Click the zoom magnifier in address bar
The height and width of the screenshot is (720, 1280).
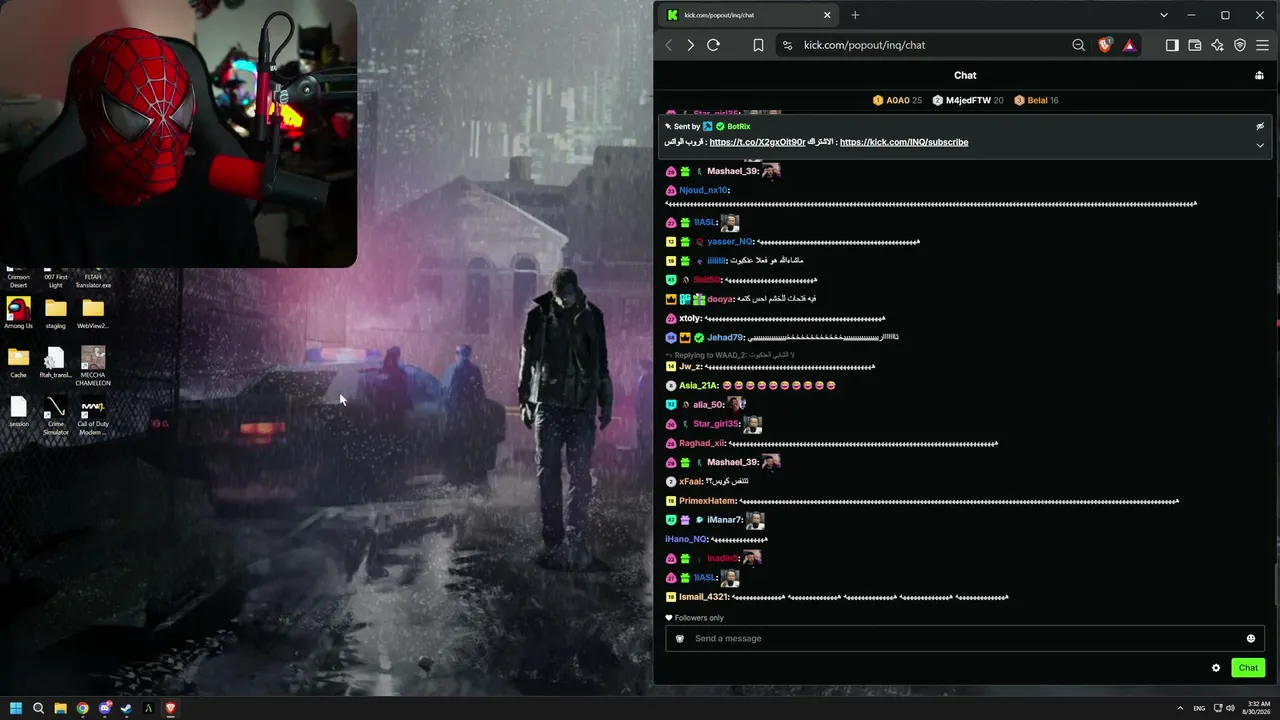pos(1078,45)
